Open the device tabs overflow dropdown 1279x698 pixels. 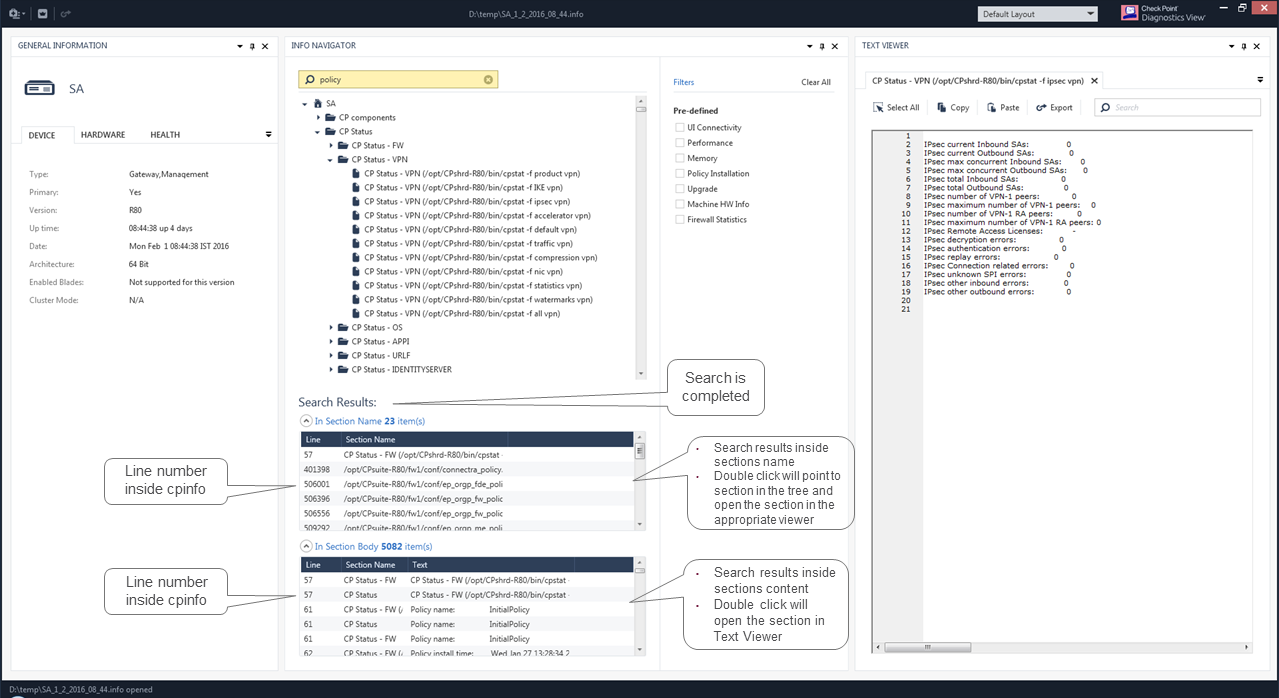point(268,134)
